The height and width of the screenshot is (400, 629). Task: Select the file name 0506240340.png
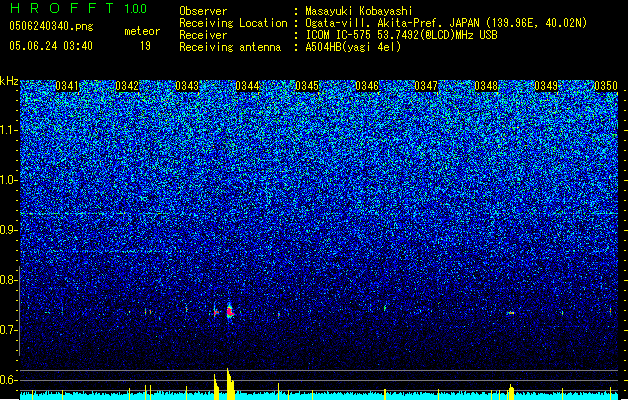coord(51,26)
